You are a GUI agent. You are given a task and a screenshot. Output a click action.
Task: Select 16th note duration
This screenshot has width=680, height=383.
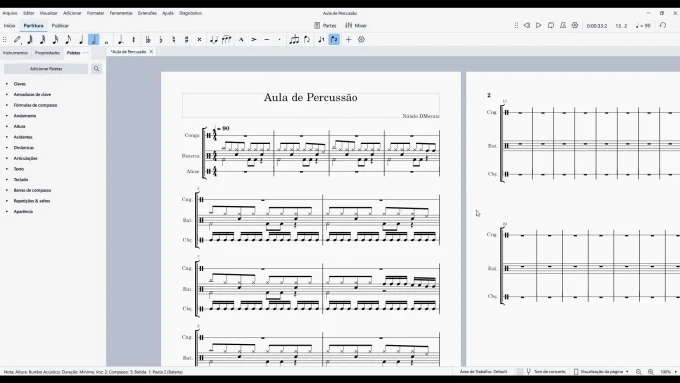(56, 39)
